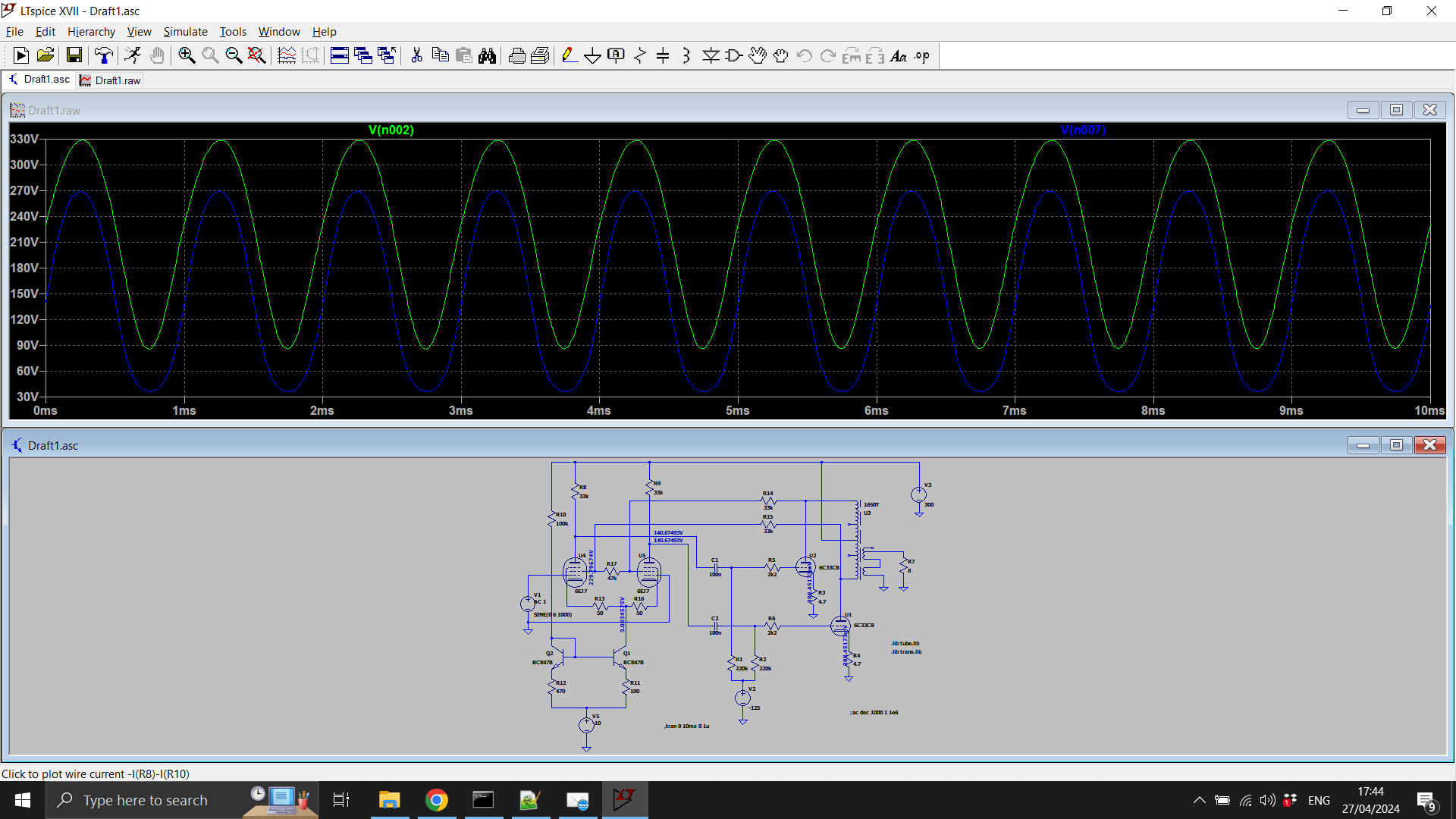This screenshot has height=819, width=1456.
Task: Click the ENG language indicator
Action: coord(1319,800)
